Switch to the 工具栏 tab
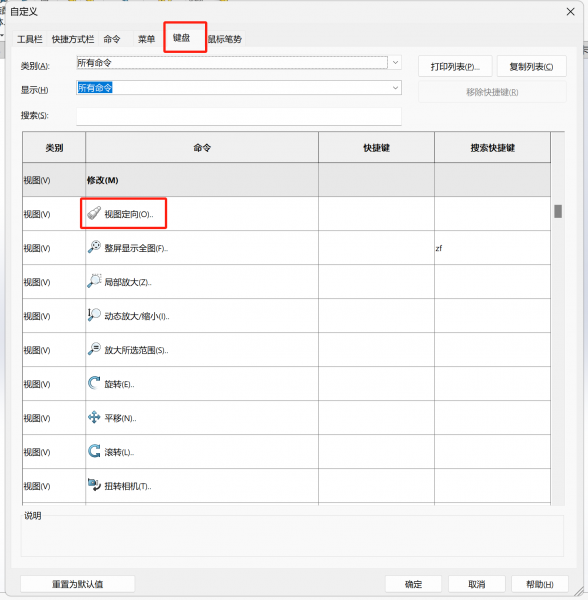The image size is (588, 600). (29, 39)
